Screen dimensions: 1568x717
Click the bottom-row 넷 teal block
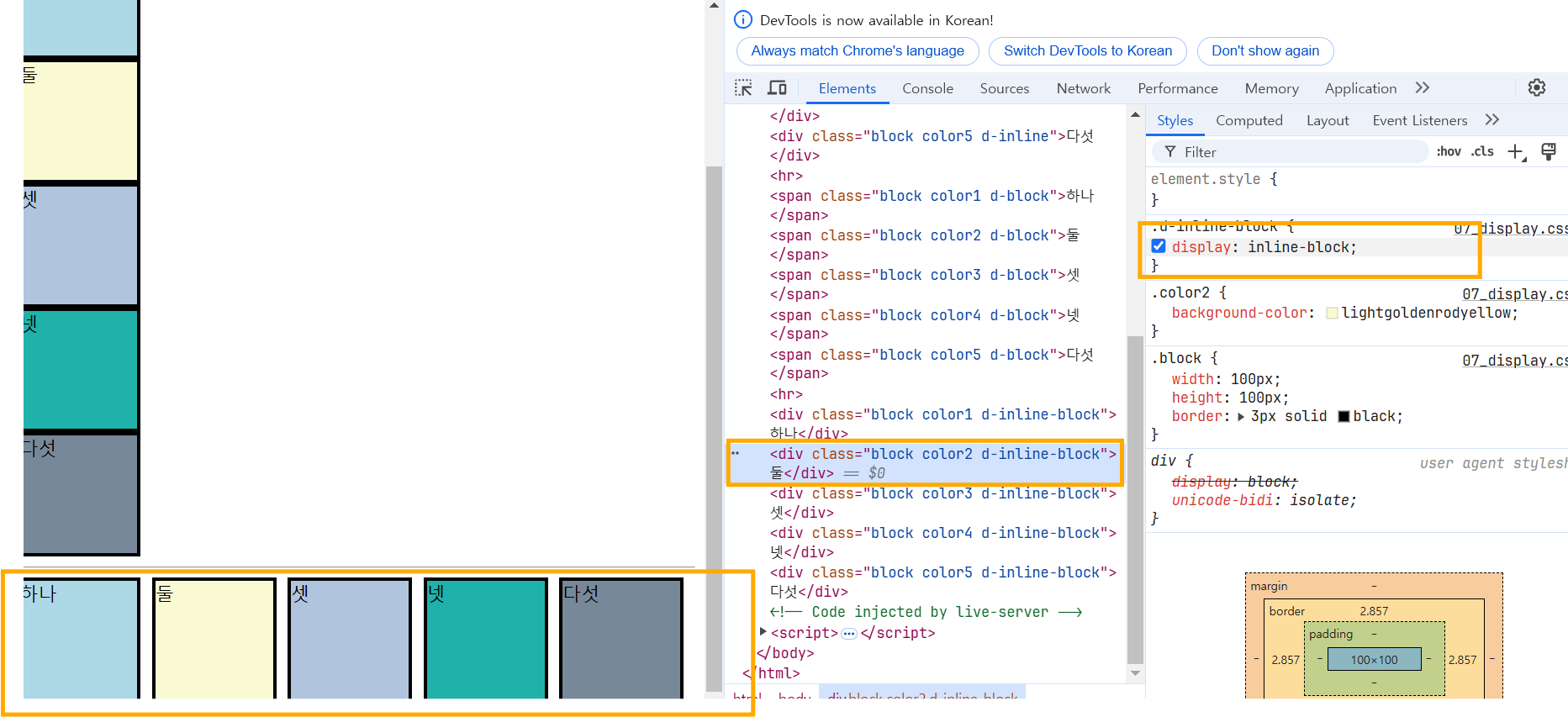click(x=486, y=639)
